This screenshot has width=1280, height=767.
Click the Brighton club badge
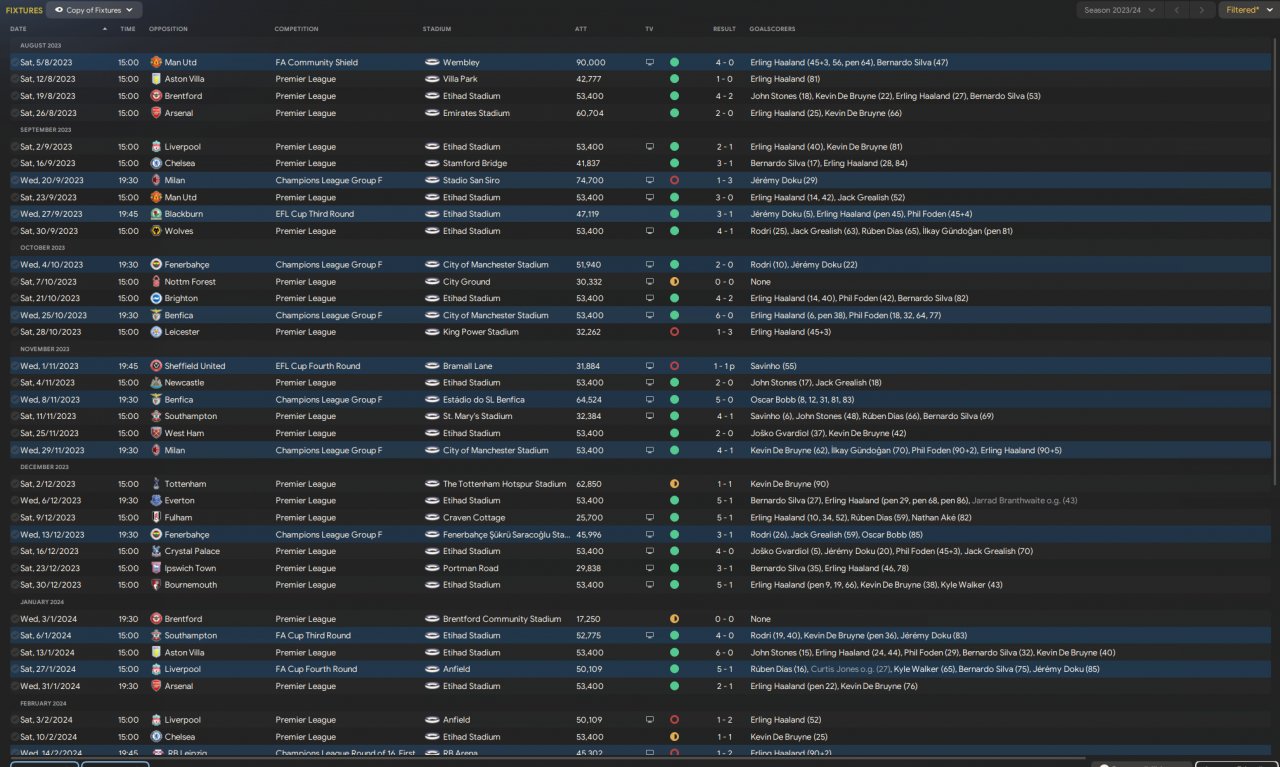(156, 298)
